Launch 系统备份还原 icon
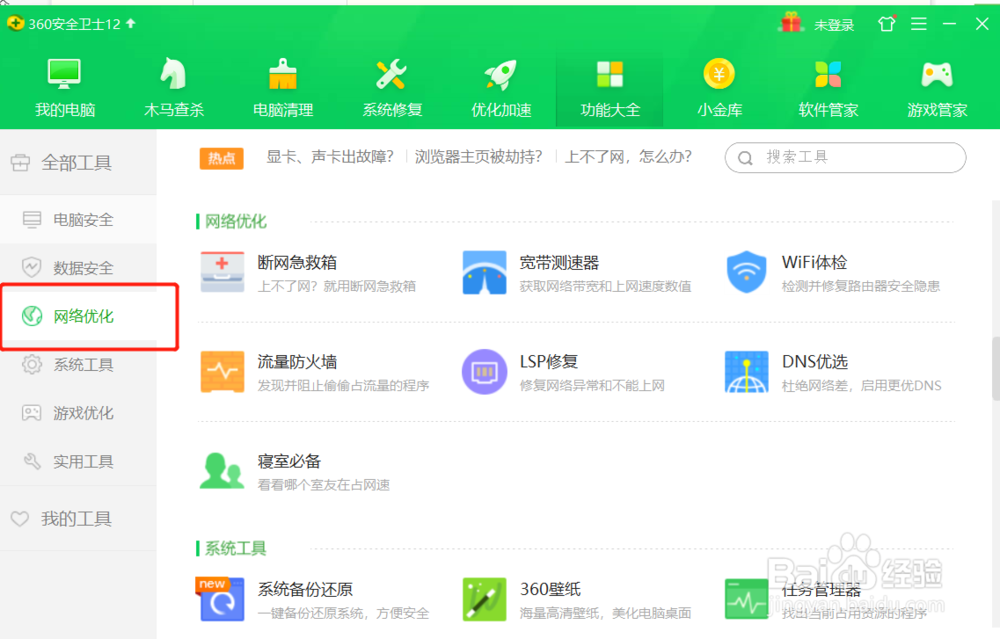The width and height of the screenshot is (1000, 639). [221, 599]
